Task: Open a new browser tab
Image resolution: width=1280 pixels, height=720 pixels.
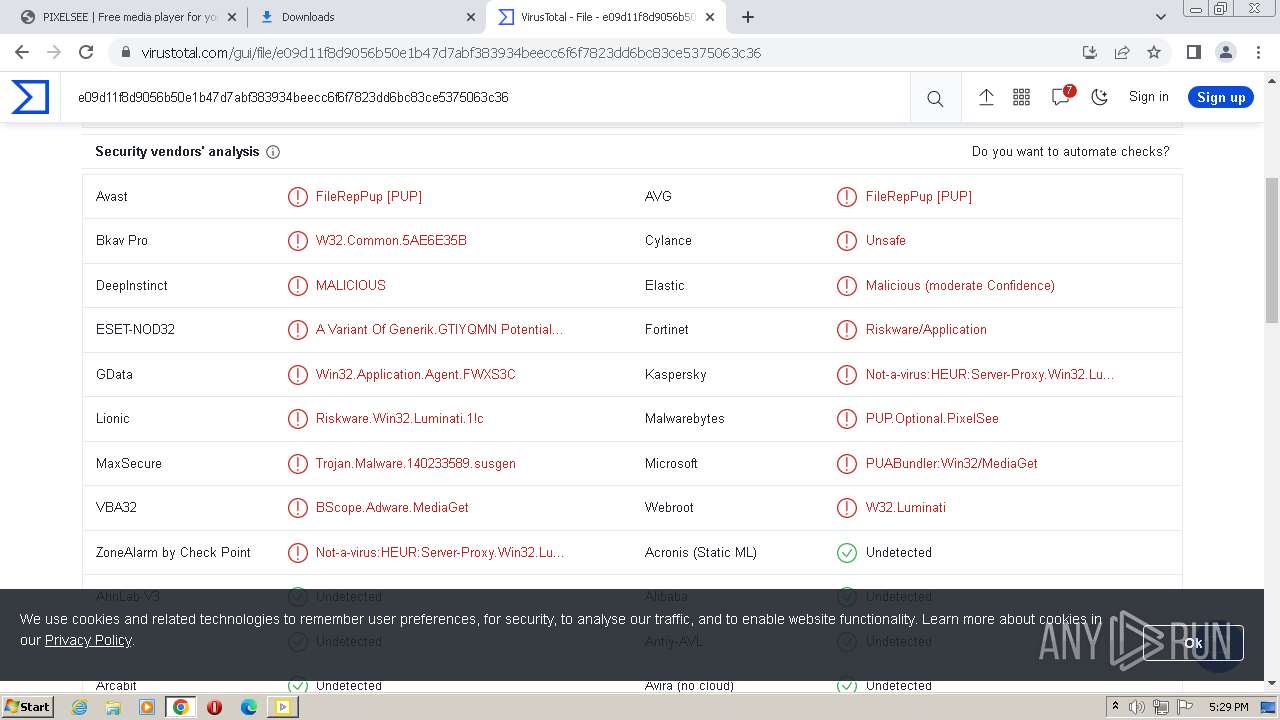Action: coord(748,17)
